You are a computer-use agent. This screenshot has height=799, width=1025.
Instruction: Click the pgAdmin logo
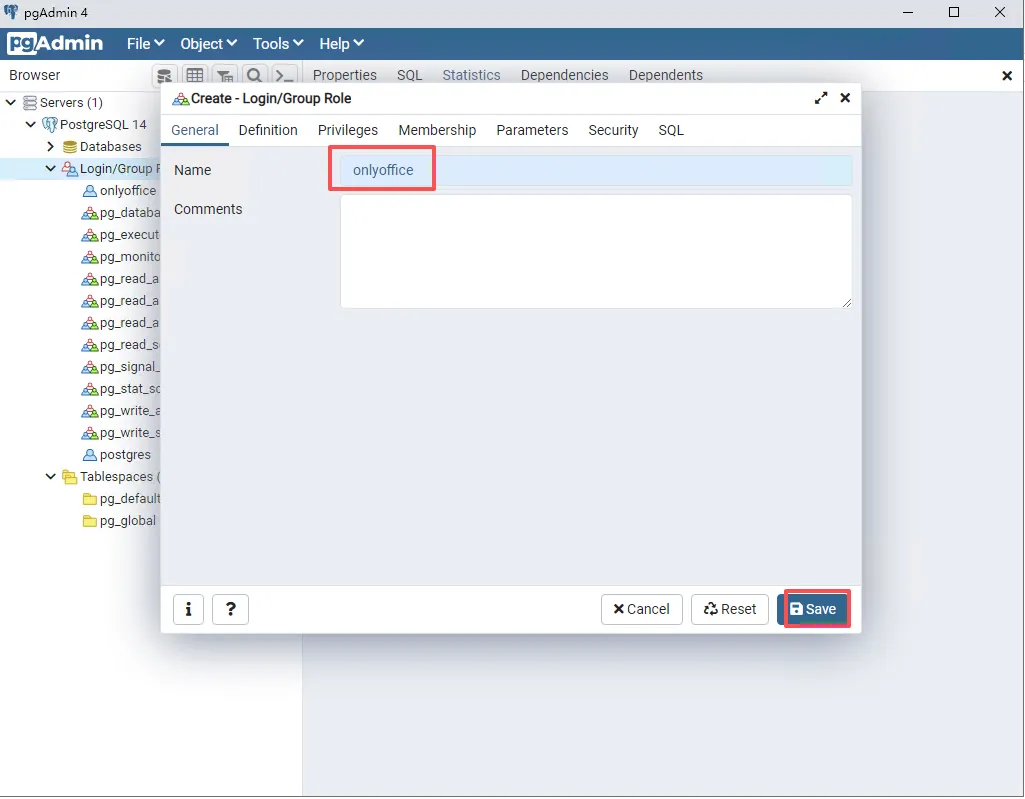tap(55, 43)
